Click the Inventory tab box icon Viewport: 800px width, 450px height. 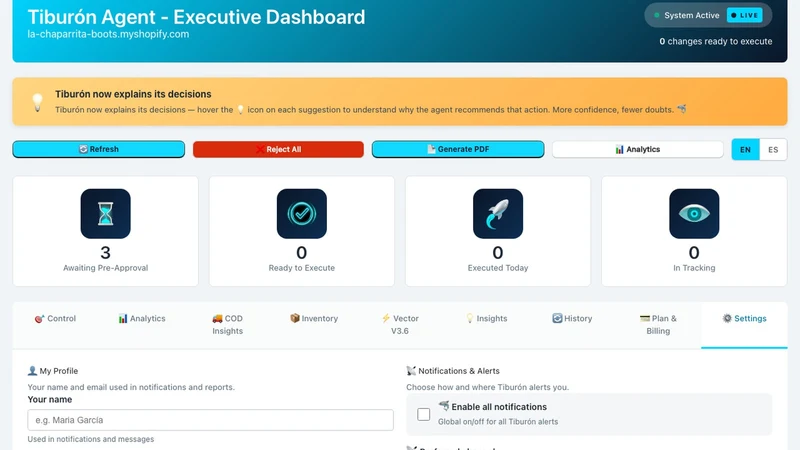(294, 318)
